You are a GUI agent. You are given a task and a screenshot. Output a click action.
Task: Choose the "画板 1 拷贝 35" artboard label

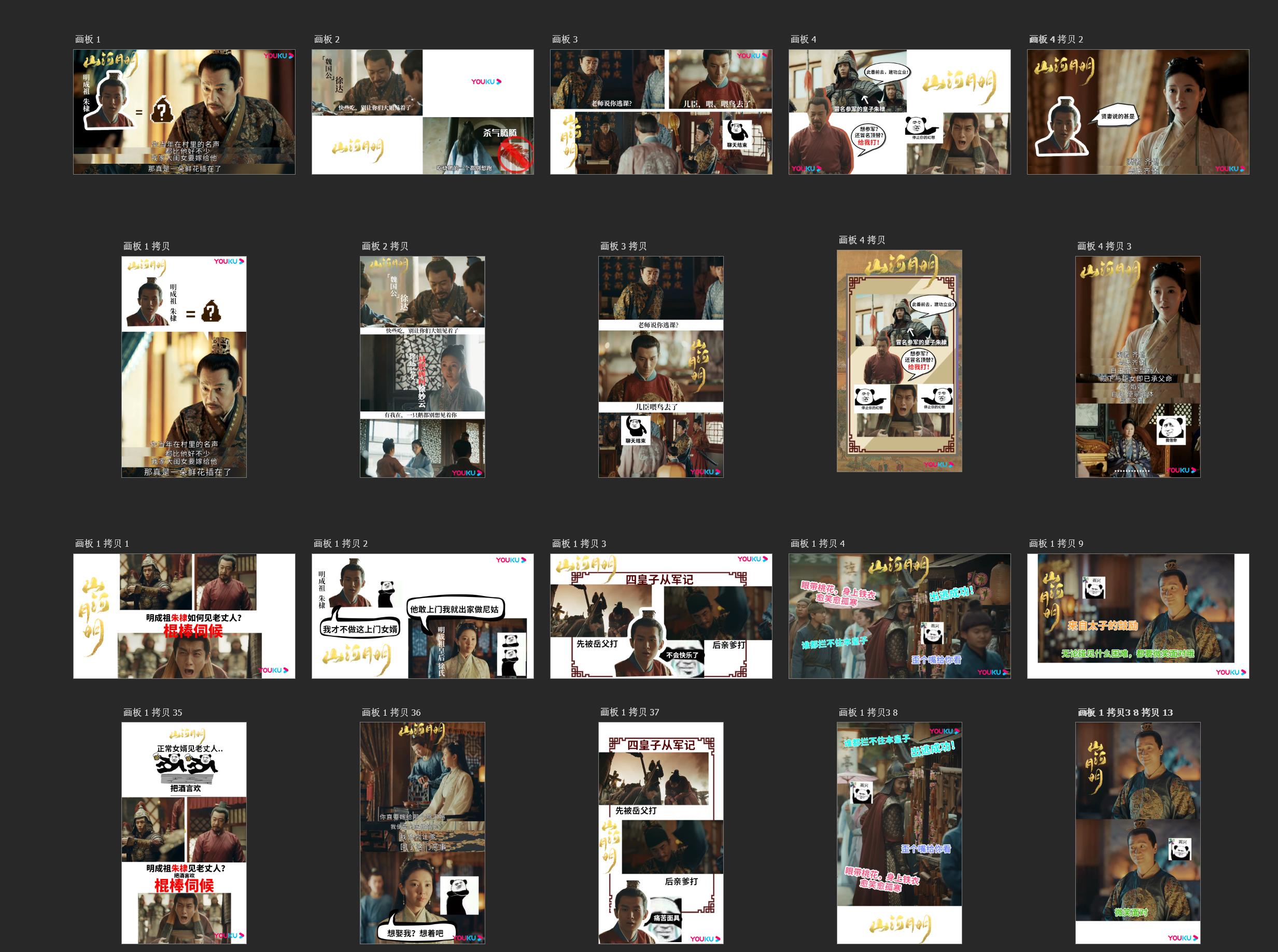point(153,712)
